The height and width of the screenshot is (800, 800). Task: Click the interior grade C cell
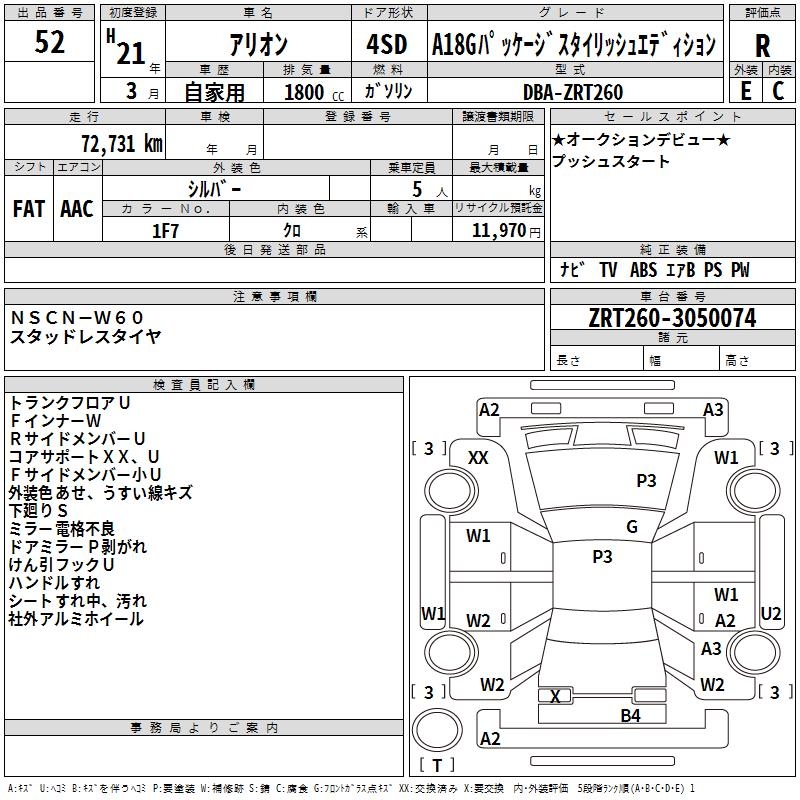[778, 91]
